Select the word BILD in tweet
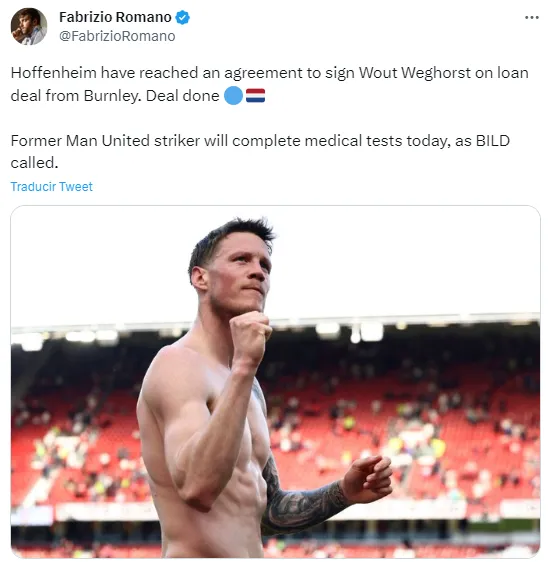Image resolution: width=548 pixels, height=566 pixels. 493,141
